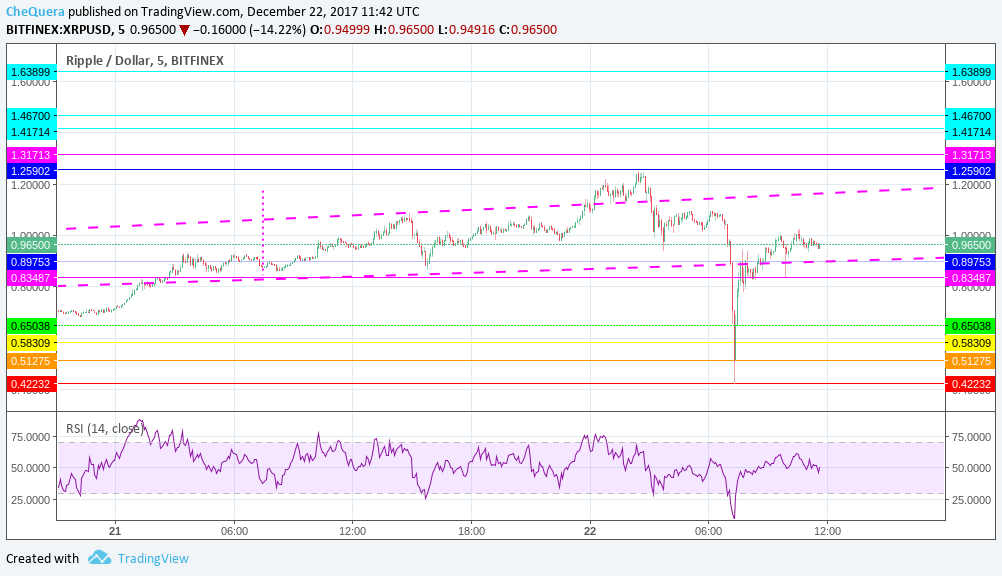Click the '18:00' time axis label
The image size is (1002, 576).
pyautogui.click(x=471, y=531)
